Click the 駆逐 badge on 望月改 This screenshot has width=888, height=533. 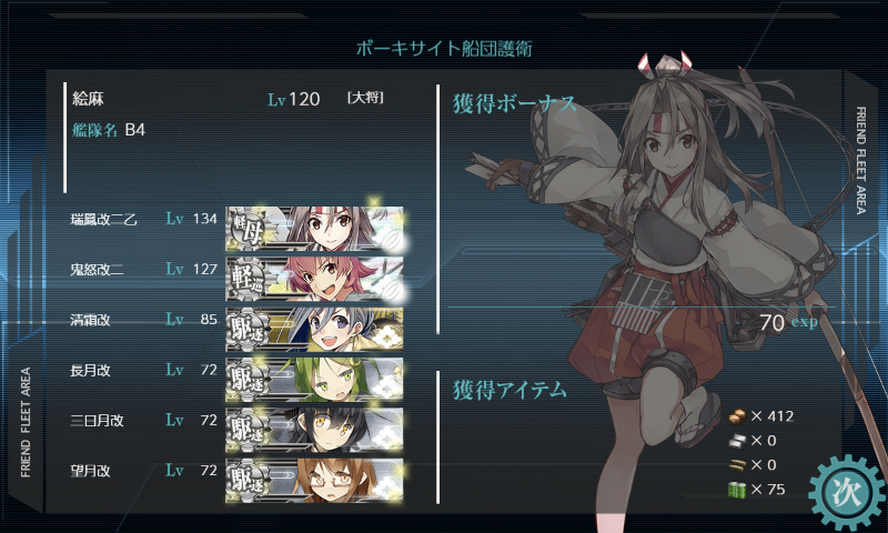coord(248,481)
